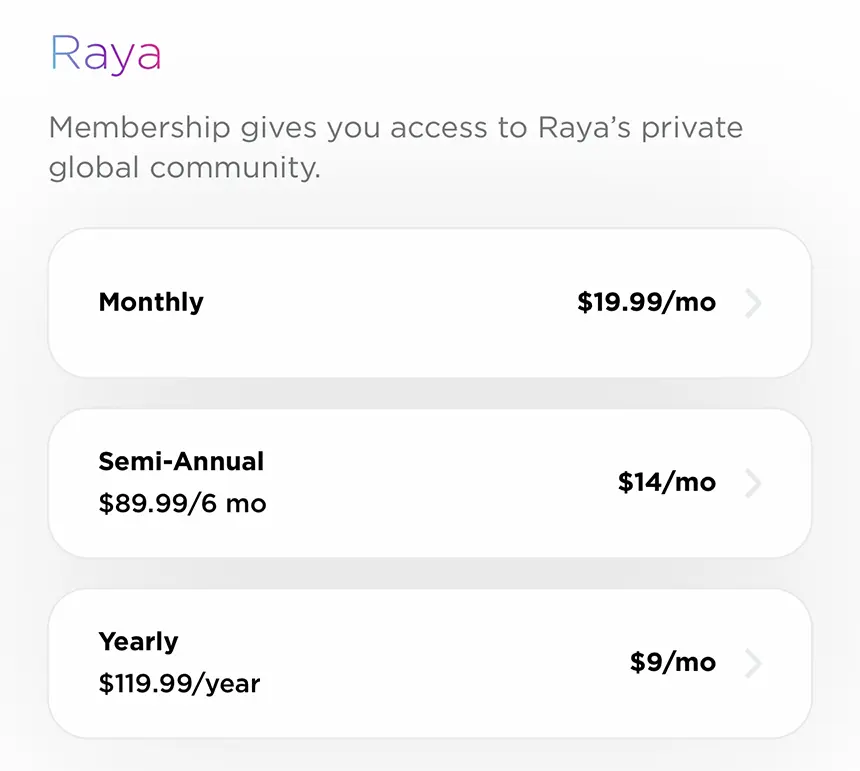The height and width of the screenshot is (771, 860).
Task: Select the $89.99/6 mo subtitle text
Action: [x=182, y=504]
